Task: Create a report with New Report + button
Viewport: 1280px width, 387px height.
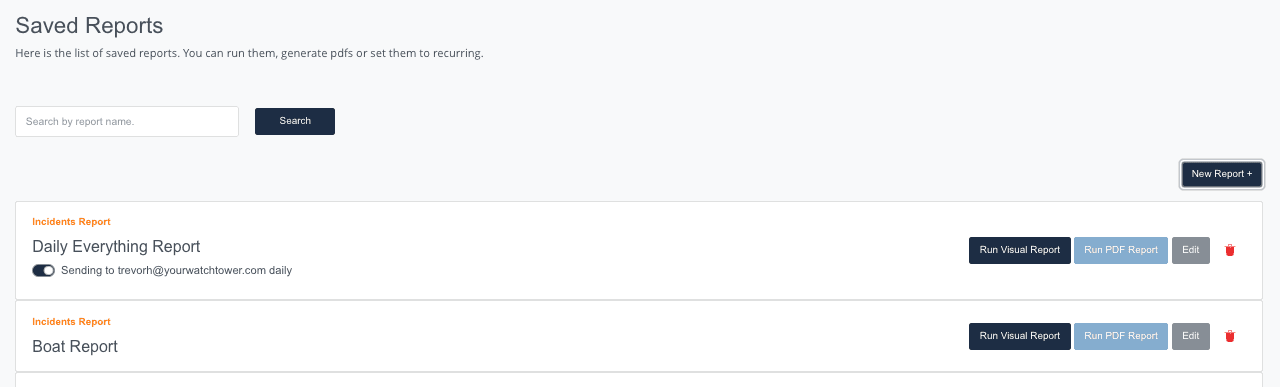Action: [1222, 174]
